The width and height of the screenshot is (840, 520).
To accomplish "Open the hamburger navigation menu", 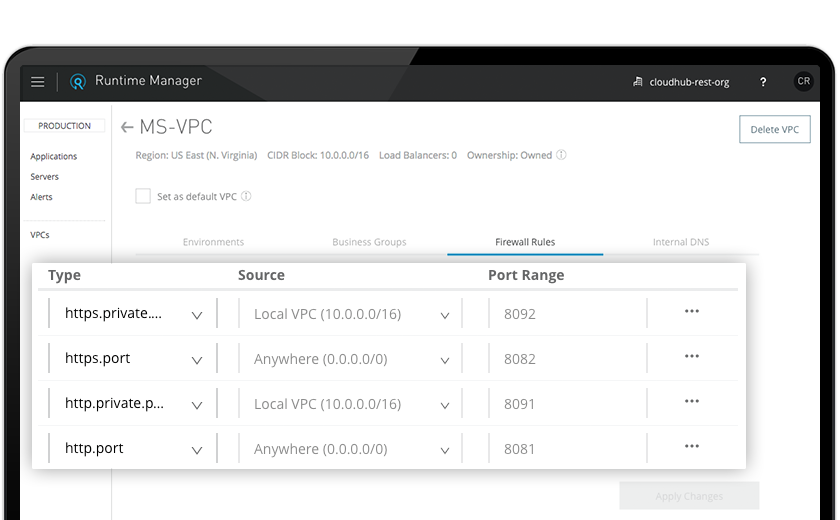I will click(x=38, y=82).
